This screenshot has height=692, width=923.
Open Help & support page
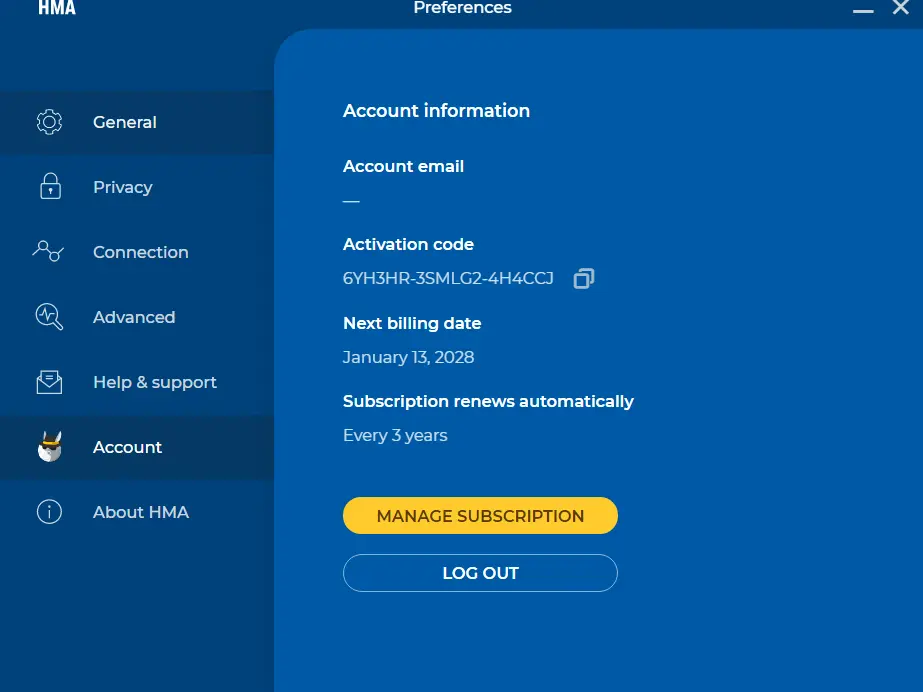coord(137,382)
